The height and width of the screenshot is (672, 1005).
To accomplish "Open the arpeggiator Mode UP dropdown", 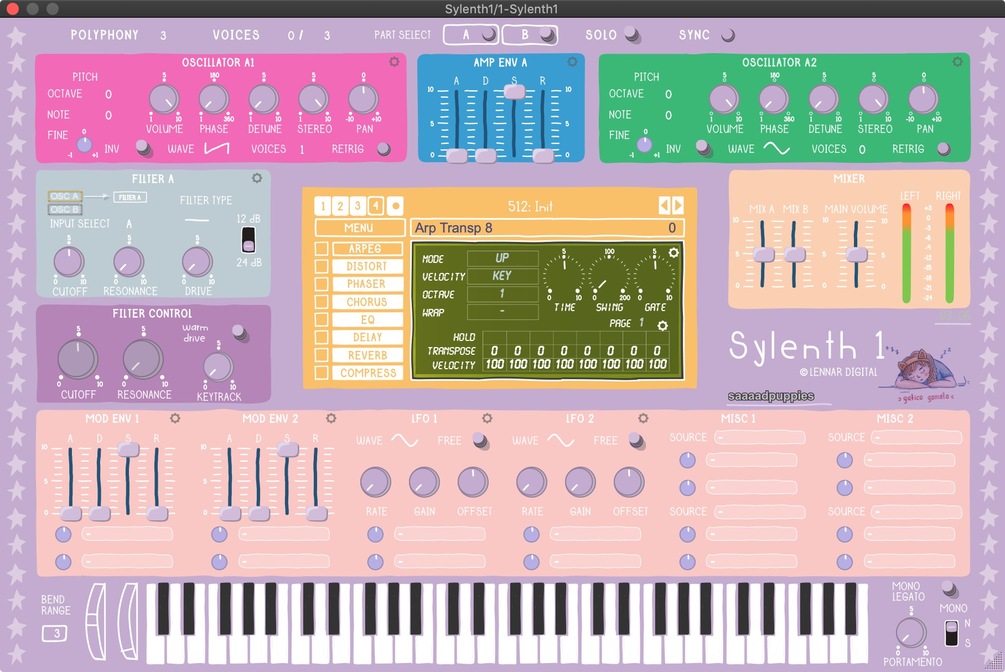I will click(x=502, y=258).
